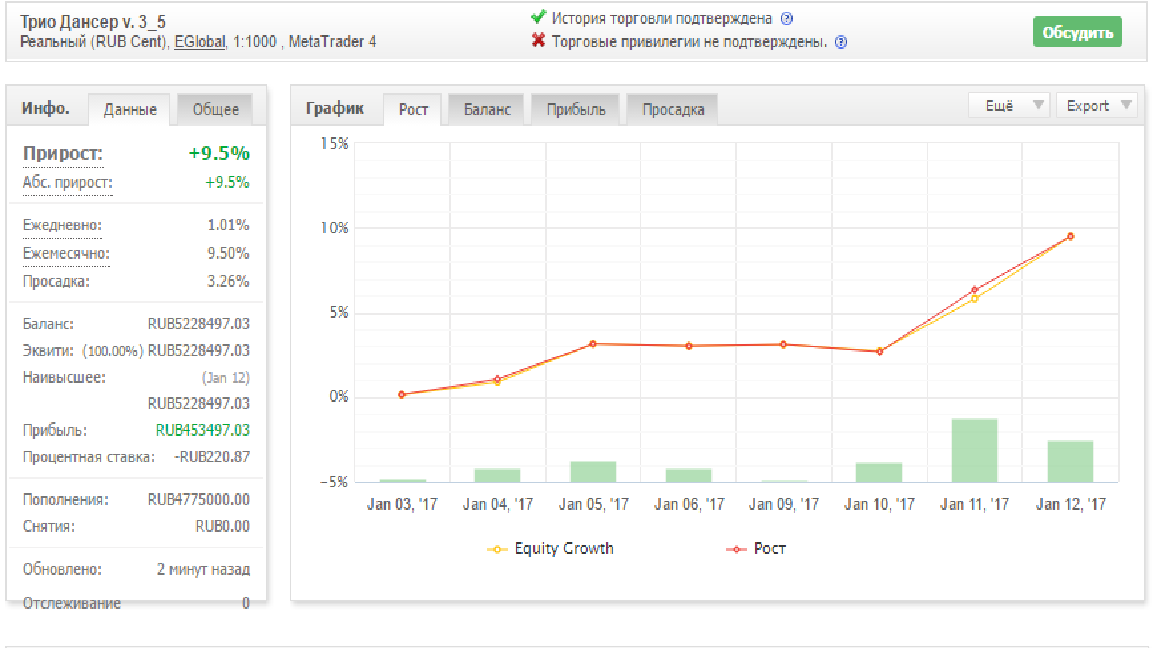Click the Ежедневно label
Image resolution: width=1152 pixels, height=648 pixels.
[62, 225]
